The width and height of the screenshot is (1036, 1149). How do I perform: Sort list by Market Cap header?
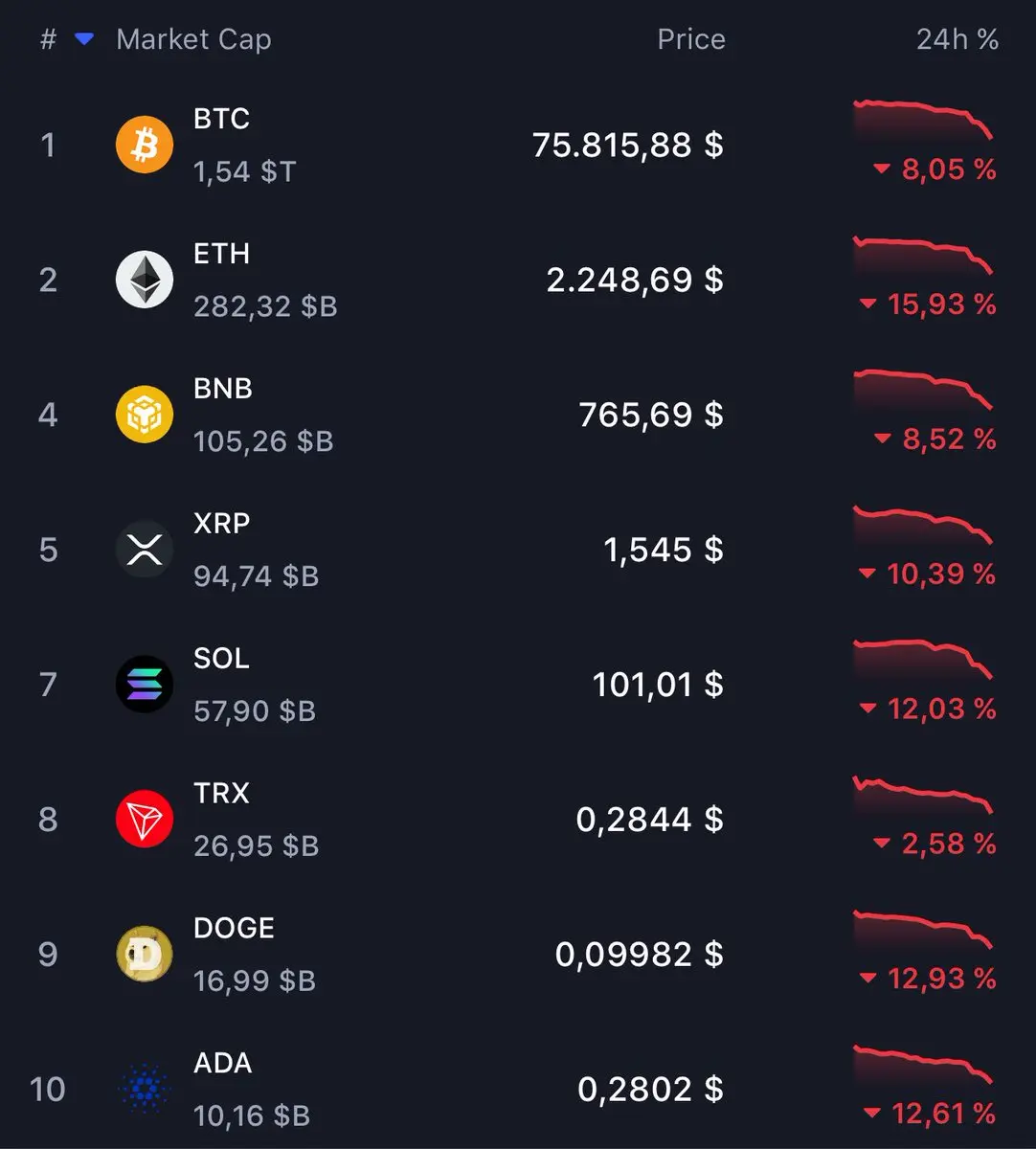[193, 39]
